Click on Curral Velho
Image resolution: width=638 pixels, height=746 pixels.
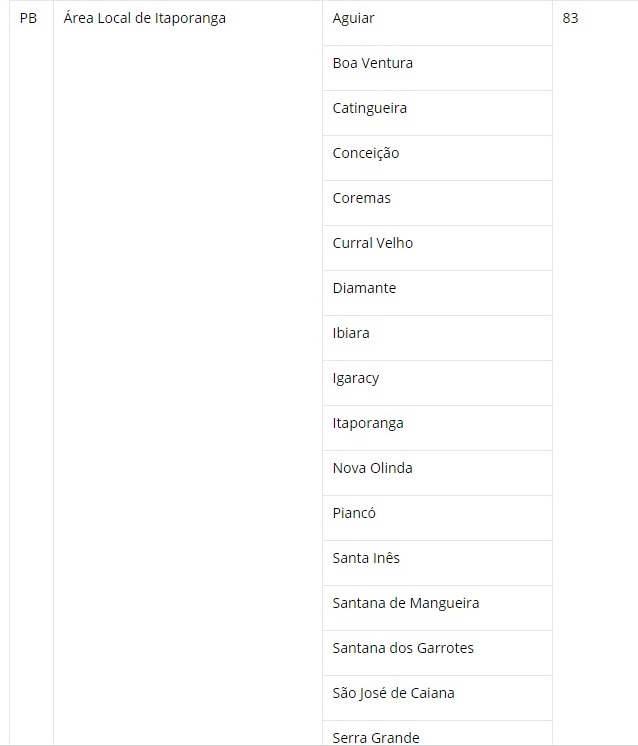(373, 243)
